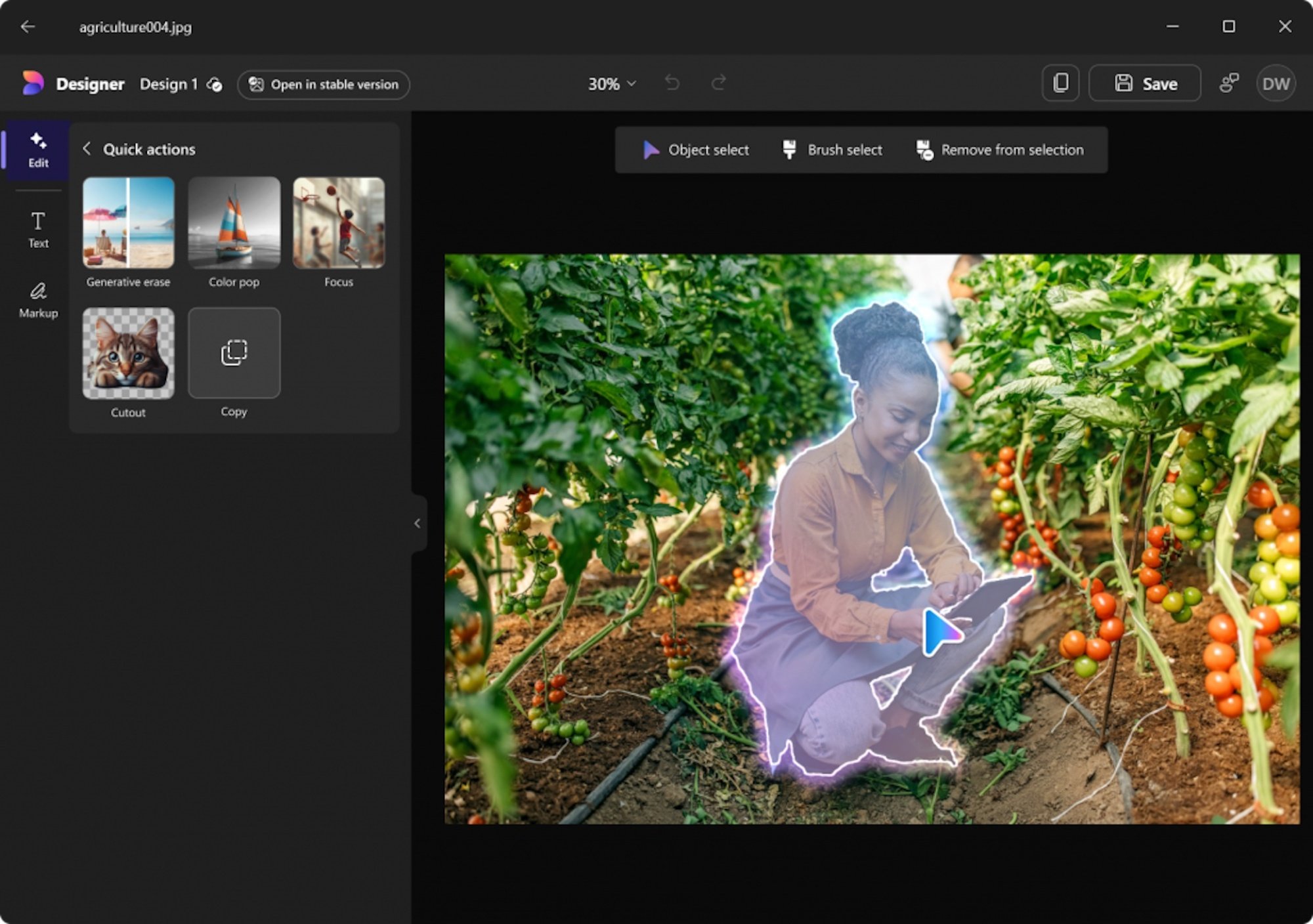
Task: Expand the zoom level dropdown at 30%
Action: tap(610, 83)
